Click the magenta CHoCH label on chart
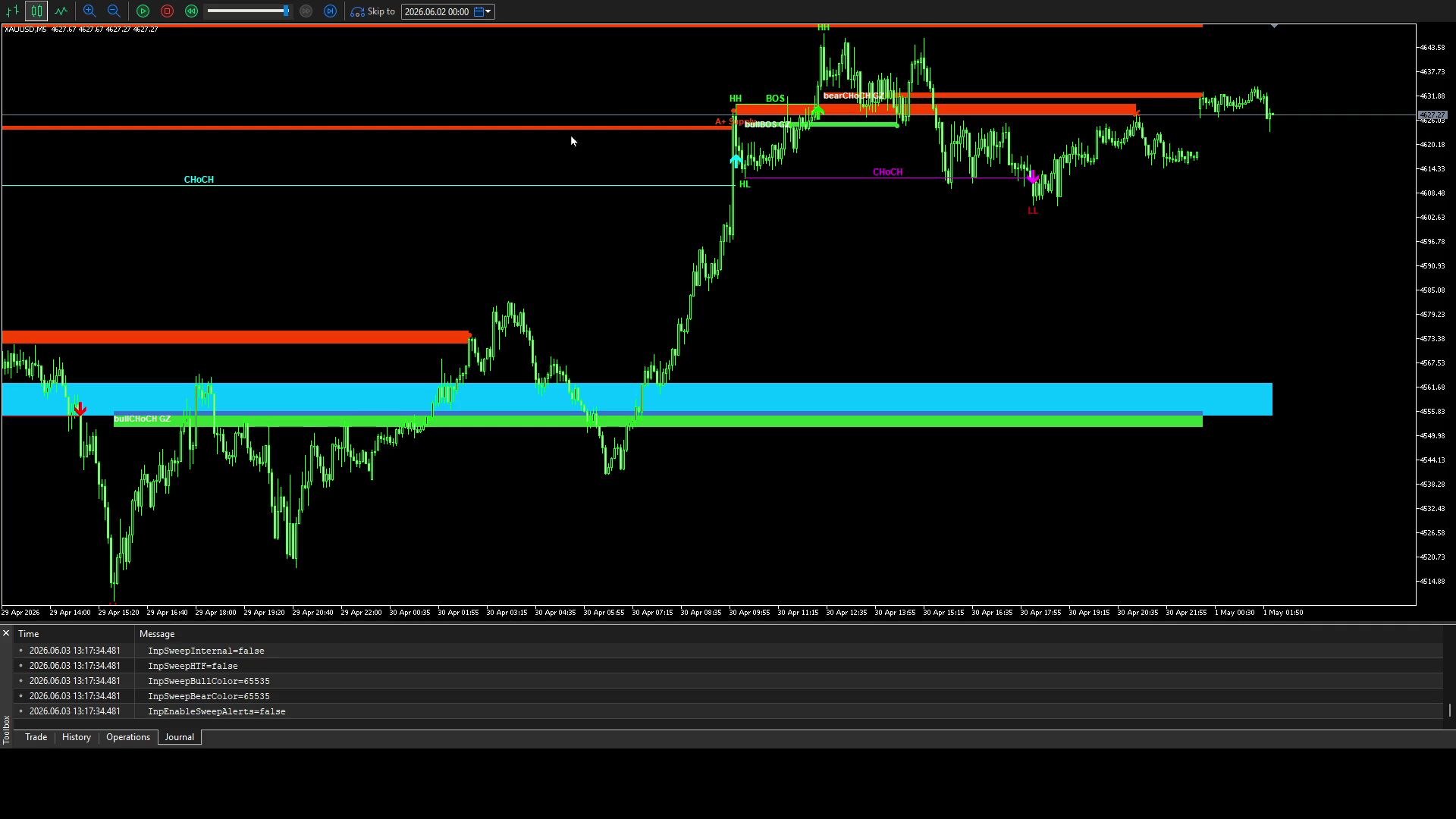The width and height of the screenshot is (1456, 819). point(887,172)
